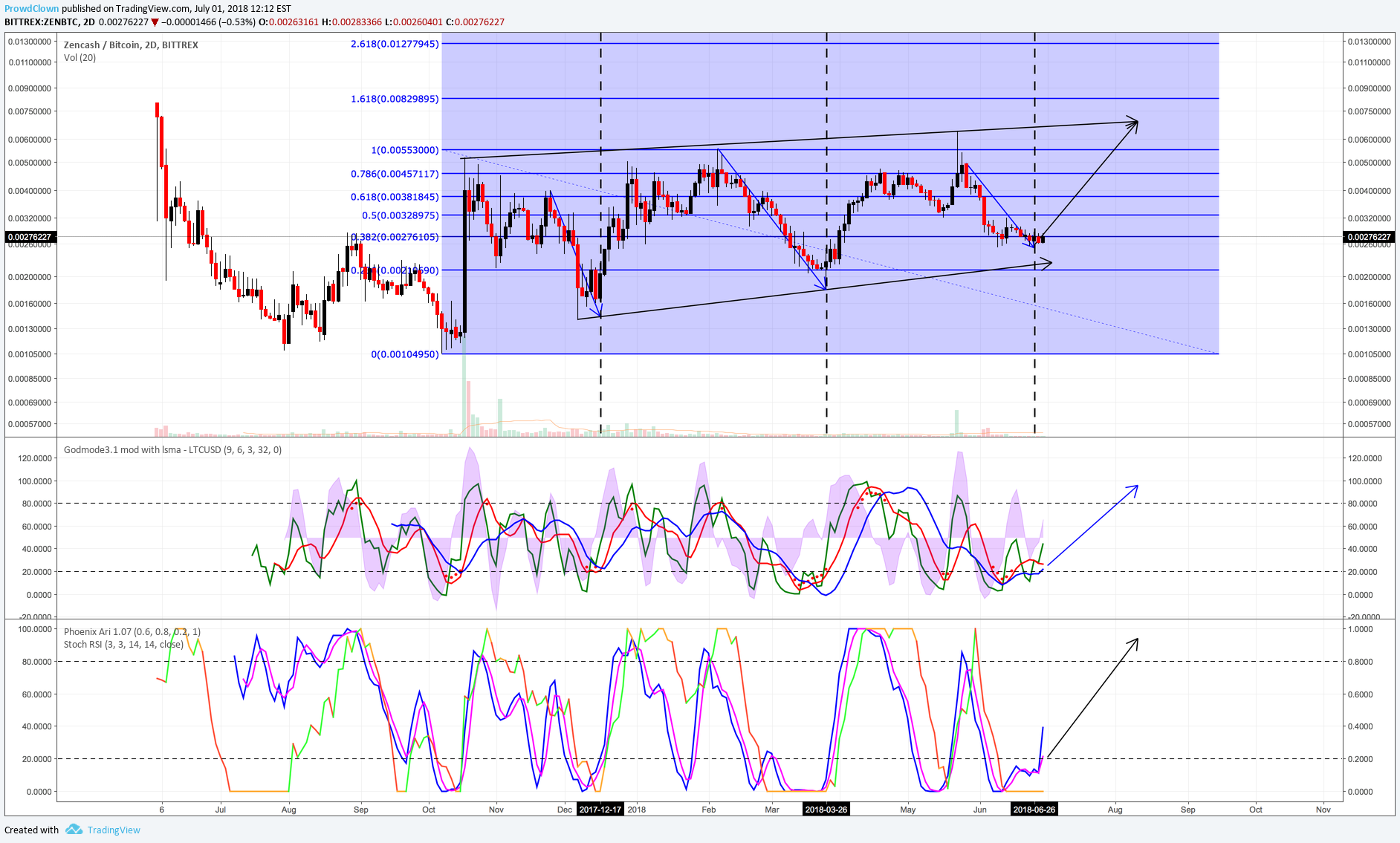This screenshot has width=1400, height=843.
Task: Click the left current price tag 0.00276227
Action: coord(30,237)
